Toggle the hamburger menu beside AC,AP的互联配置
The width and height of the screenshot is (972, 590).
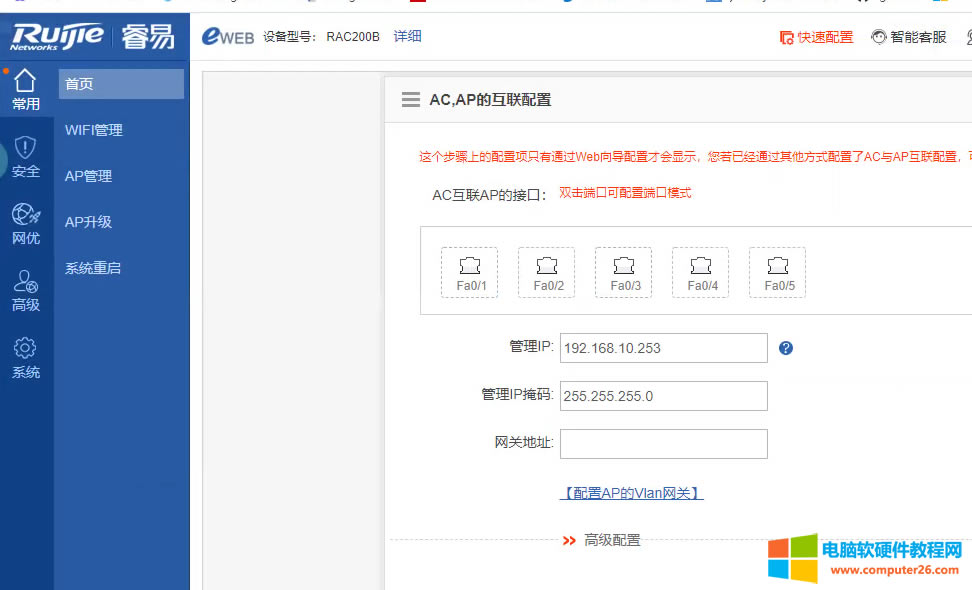tap(410, 100)
